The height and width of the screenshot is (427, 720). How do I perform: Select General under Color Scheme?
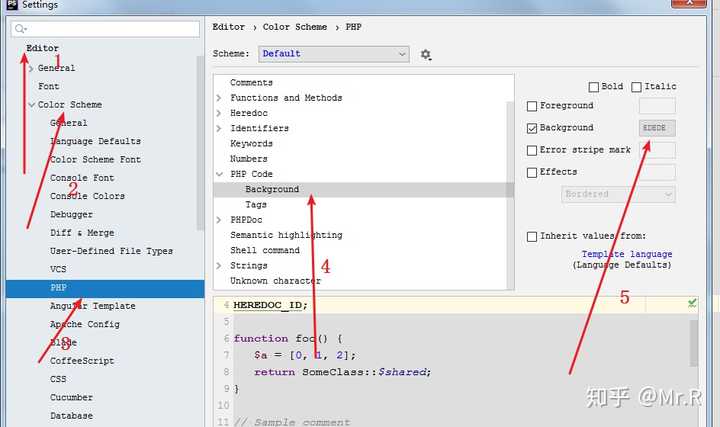[68, 123]
